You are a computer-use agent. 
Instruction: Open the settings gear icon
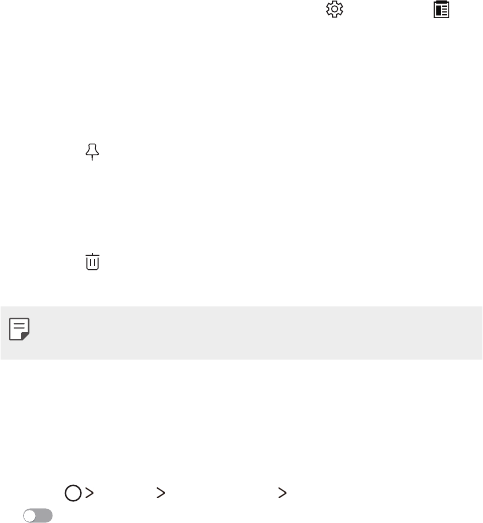(335, 9)
